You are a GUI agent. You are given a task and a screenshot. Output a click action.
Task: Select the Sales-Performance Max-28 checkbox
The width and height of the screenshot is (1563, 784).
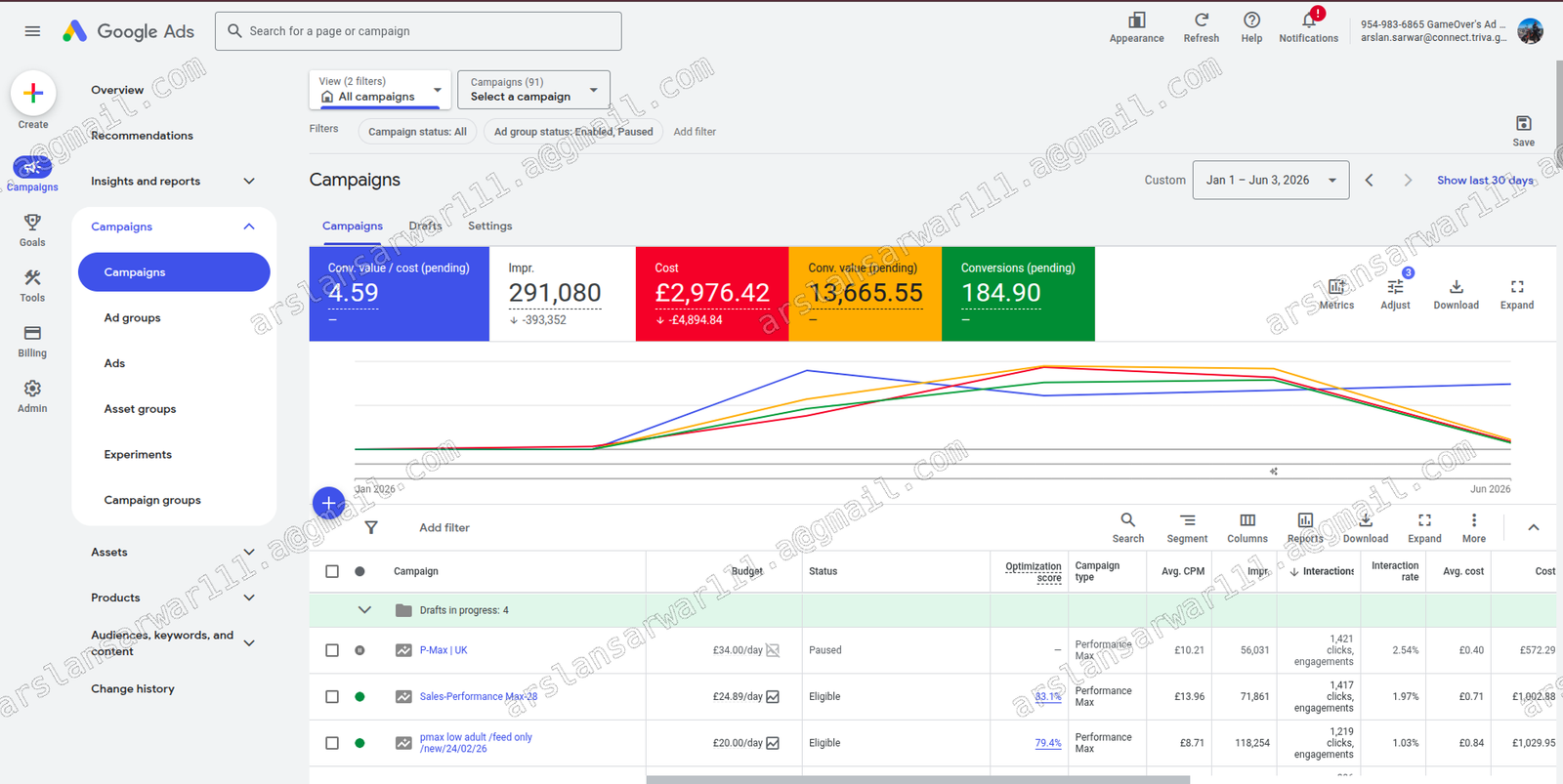332,697
